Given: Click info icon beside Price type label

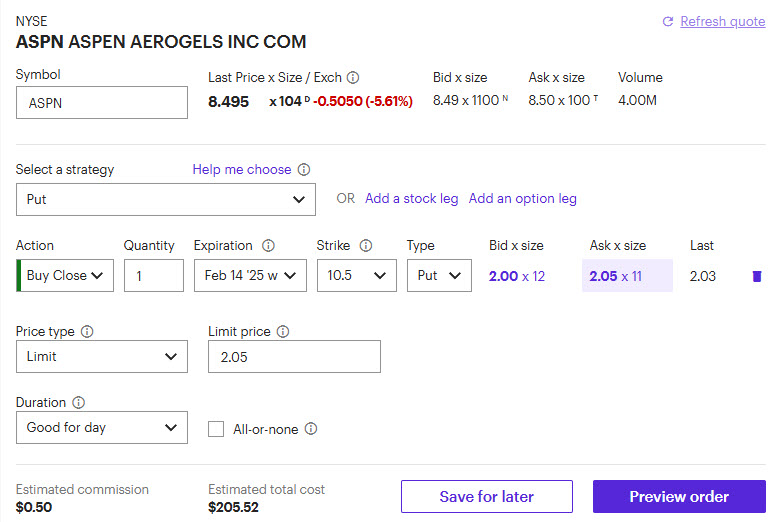Looking at the screenshot, I should click(x=87, y=331).
